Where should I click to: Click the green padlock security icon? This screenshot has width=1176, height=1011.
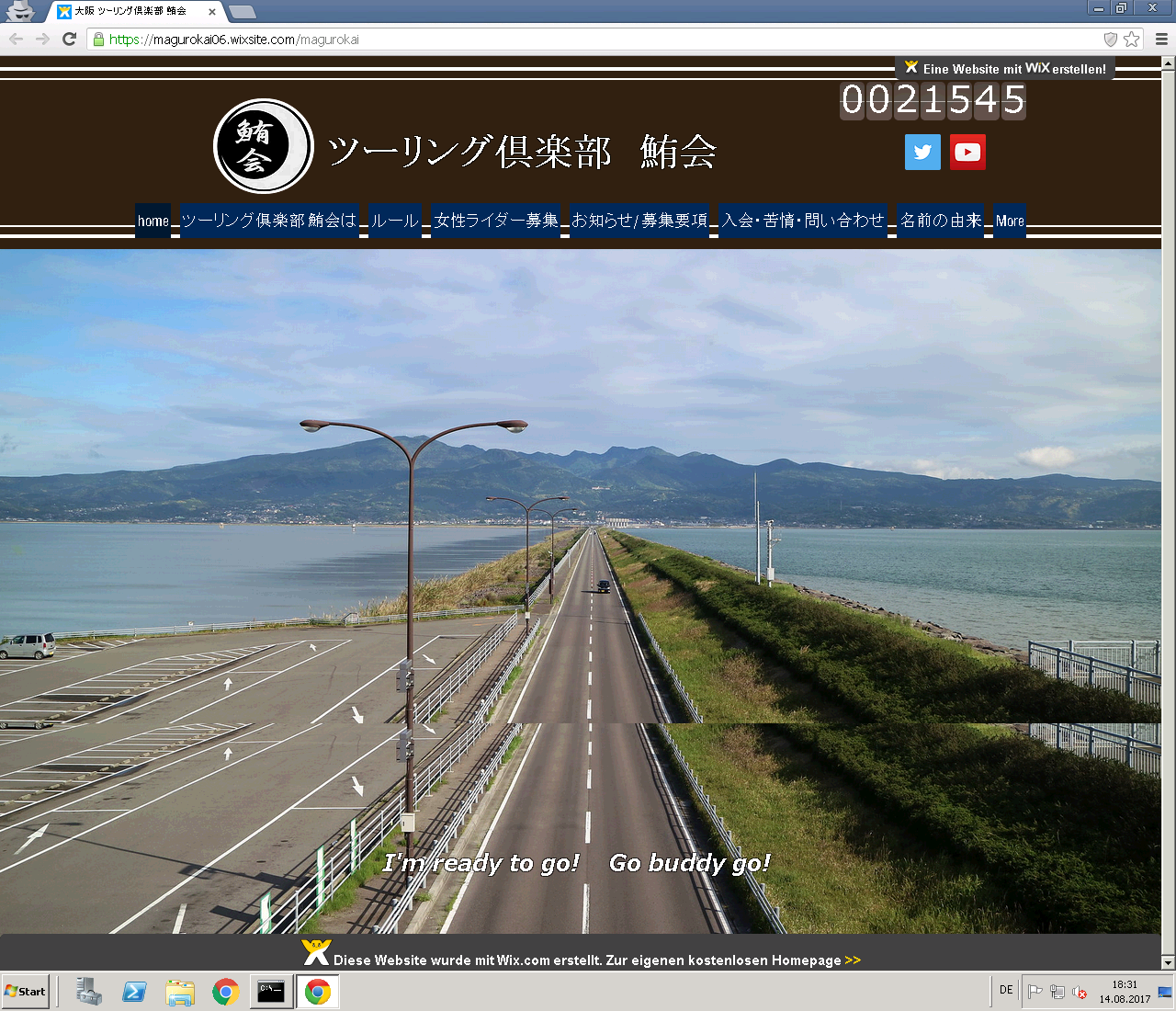click(98, 39)
